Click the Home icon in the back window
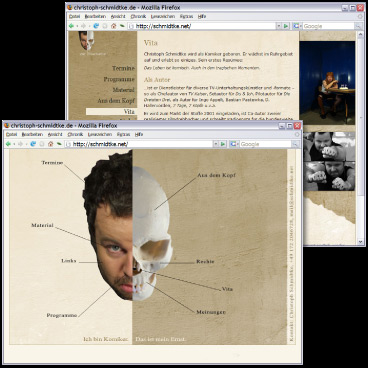The image size is (368, 368). [x=113, y=26]
